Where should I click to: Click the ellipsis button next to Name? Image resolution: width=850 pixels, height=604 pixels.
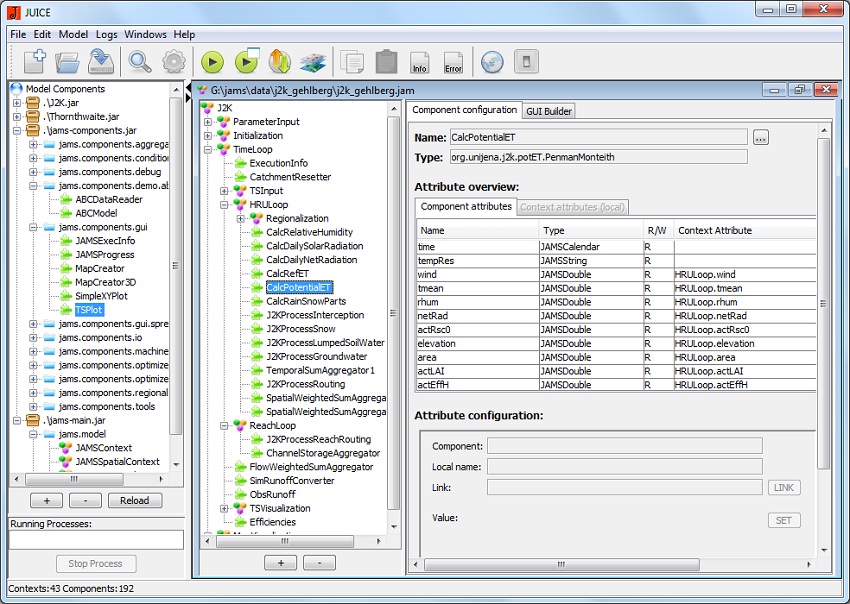coord(760,137)
